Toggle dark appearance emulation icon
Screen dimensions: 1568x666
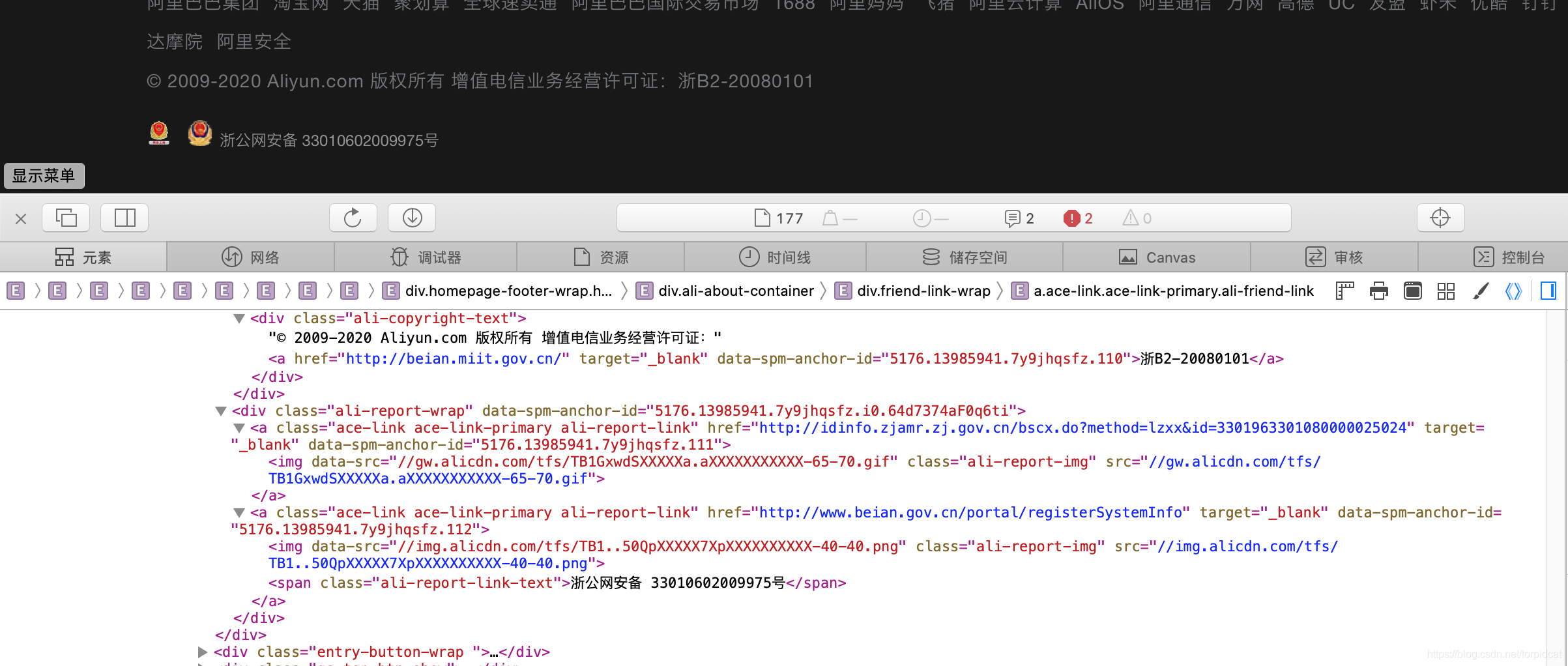coord(1413,291)
